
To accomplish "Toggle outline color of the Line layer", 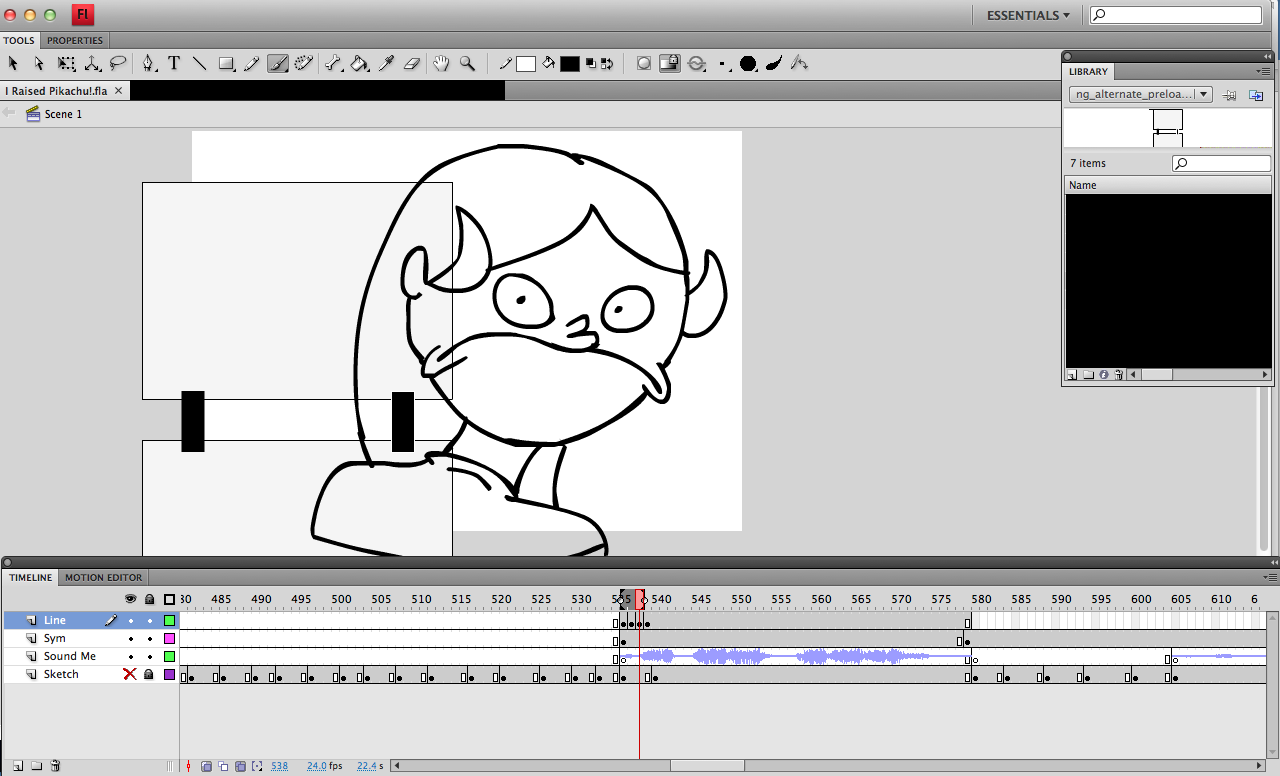I will tap(170, 621).
